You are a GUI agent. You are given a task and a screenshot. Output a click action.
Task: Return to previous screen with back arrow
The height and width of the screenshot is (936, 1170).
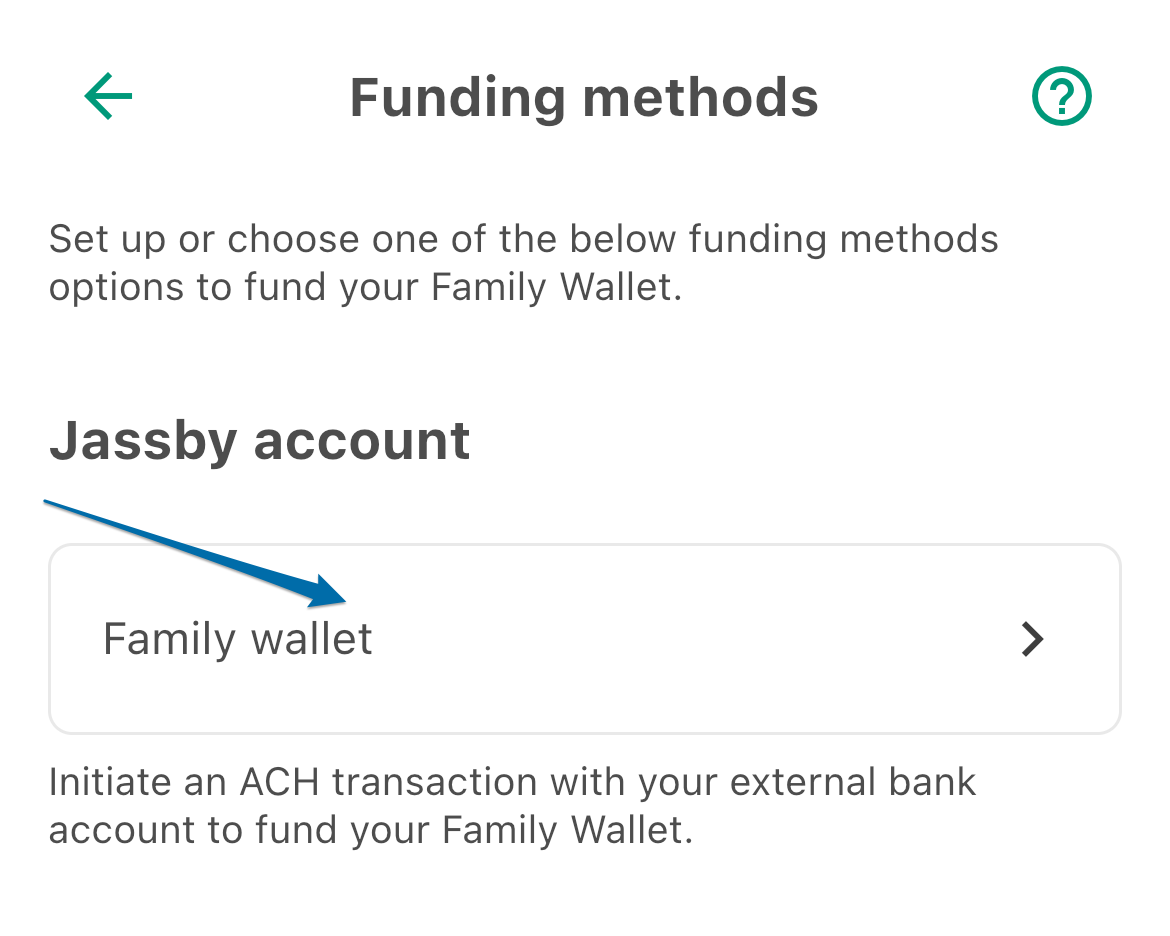108,96
